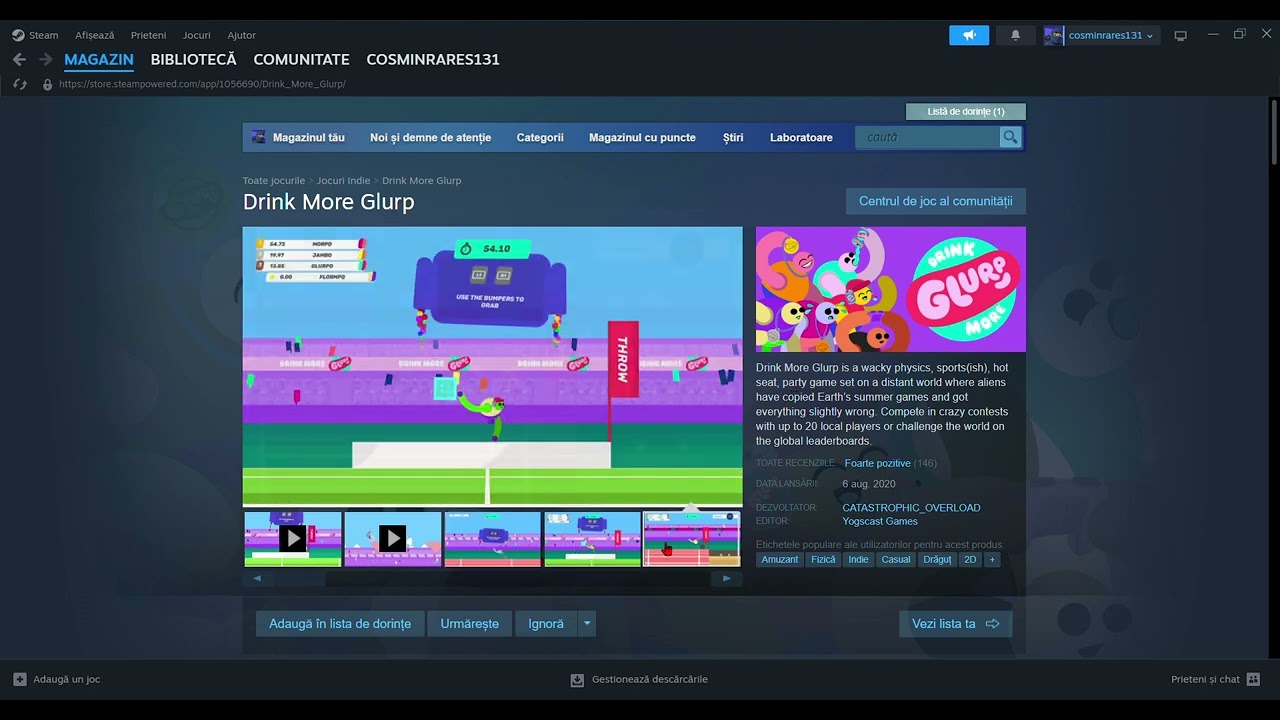This screenshot has width=1280, height=720.
Task: Click the Steam logo menu
Action: pos(18,35)
